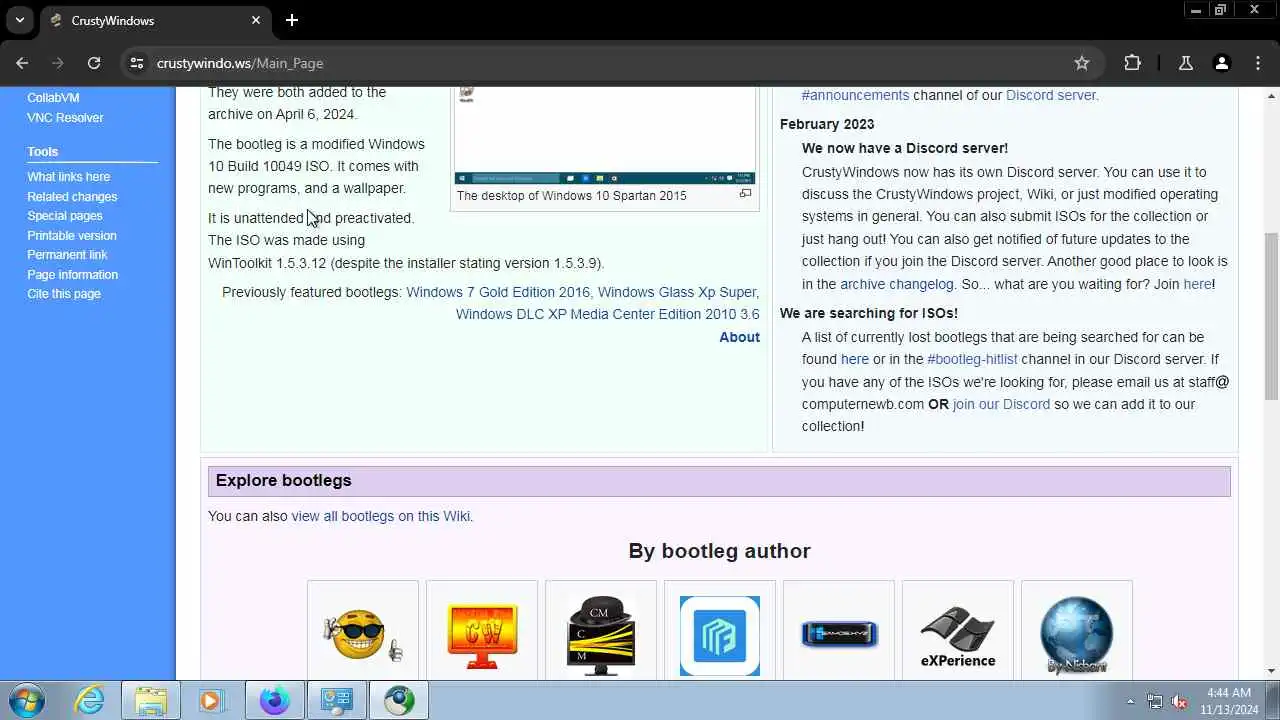Open the network tray icon
The width and height of the screenshot is (1280, 720).
[x=1155, y=702]
